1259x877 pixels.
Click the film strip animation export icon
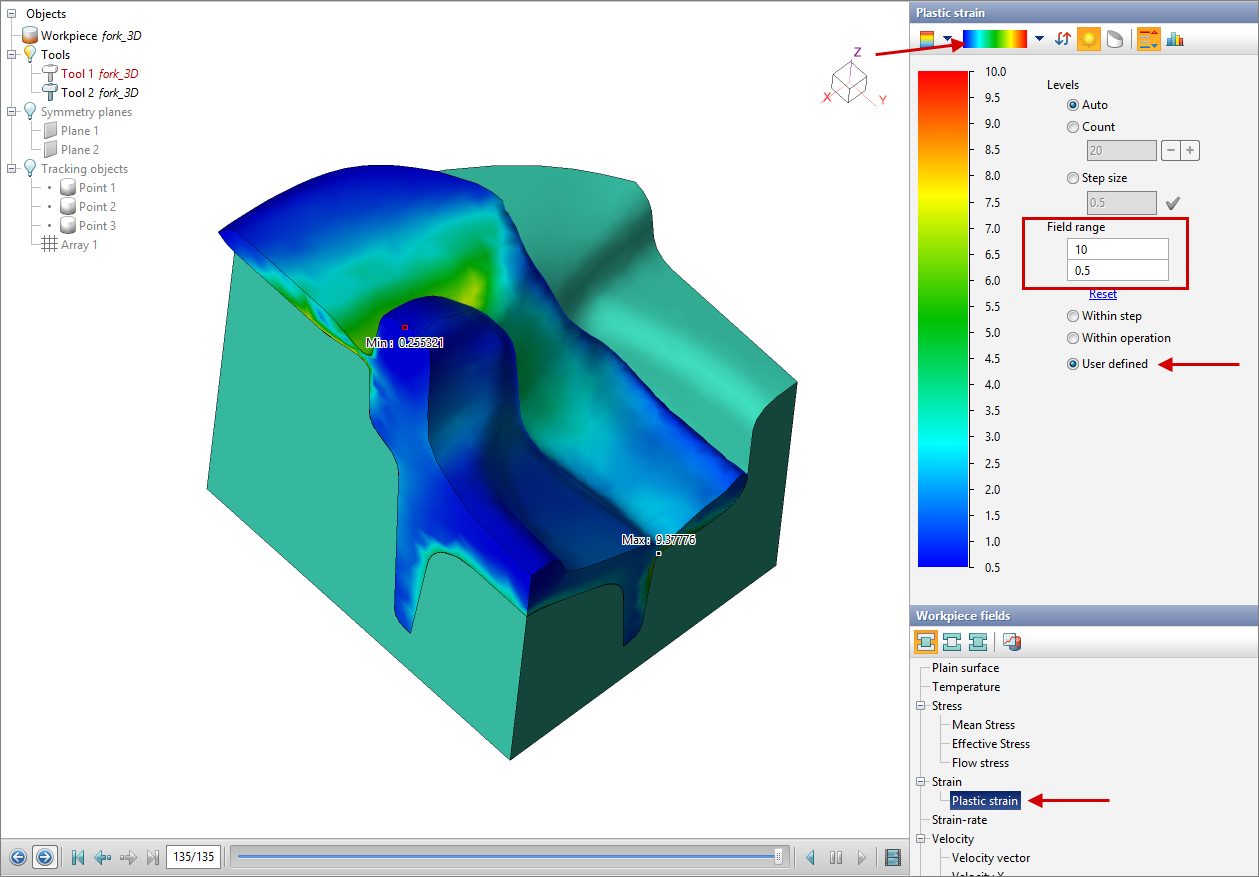point(893,857)
